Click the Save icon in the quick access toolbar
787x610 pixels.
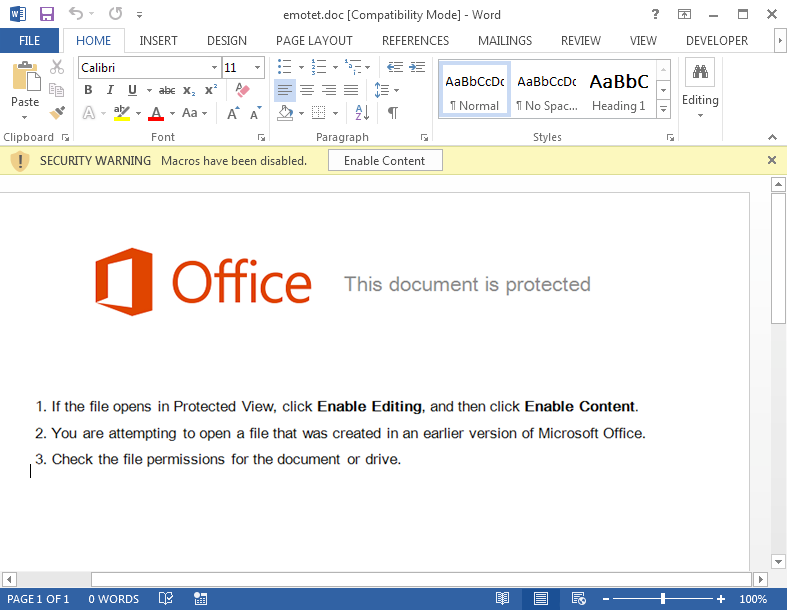tap(46, 14)
